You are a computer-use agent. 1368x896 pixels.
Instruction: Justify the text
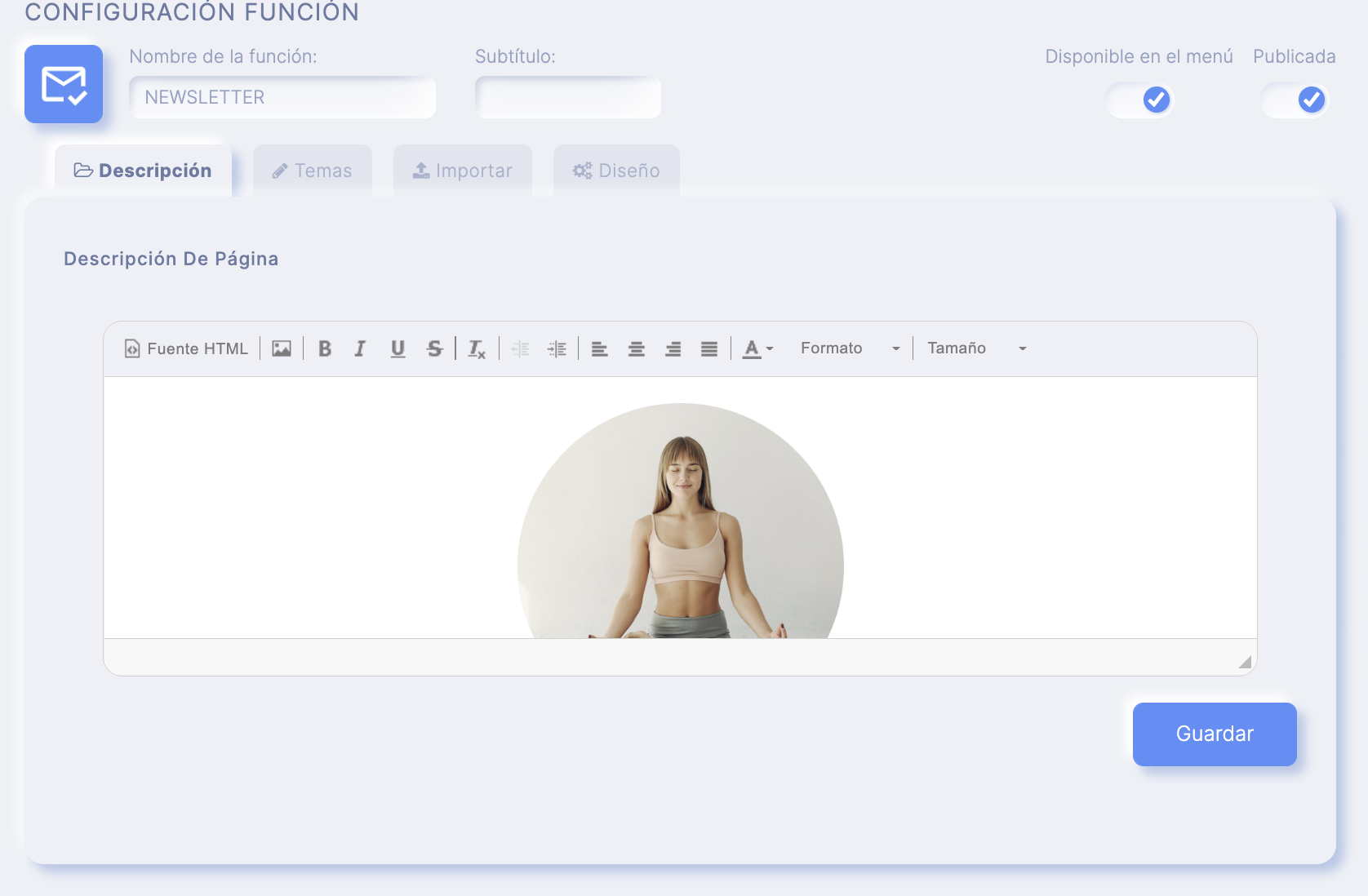[709, 348]
